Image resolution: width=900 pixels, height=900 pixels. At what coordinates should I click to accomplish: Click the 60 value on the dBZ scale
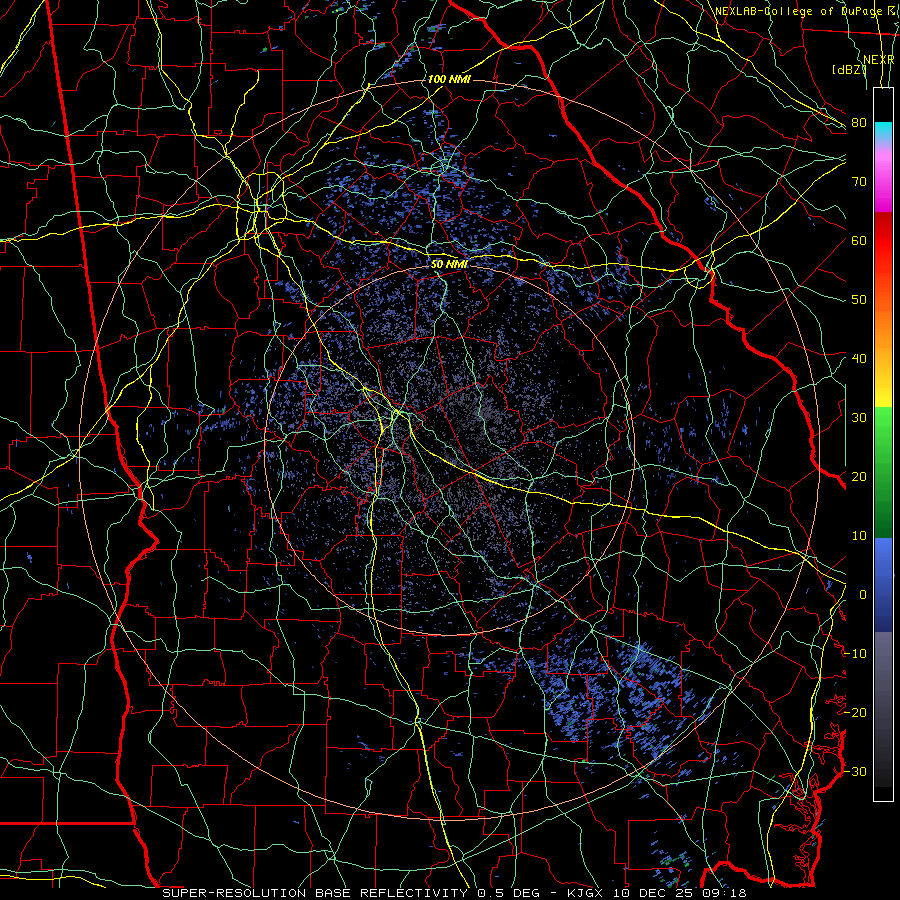(x=859, y=240)
